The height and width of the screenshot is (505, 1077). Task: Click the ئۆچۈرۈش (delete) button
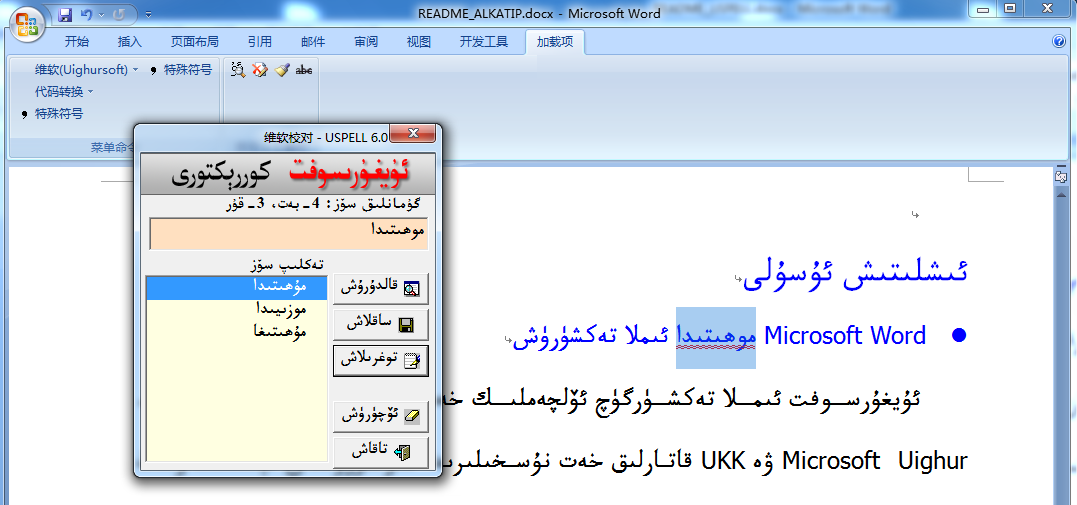click(381, 416)
